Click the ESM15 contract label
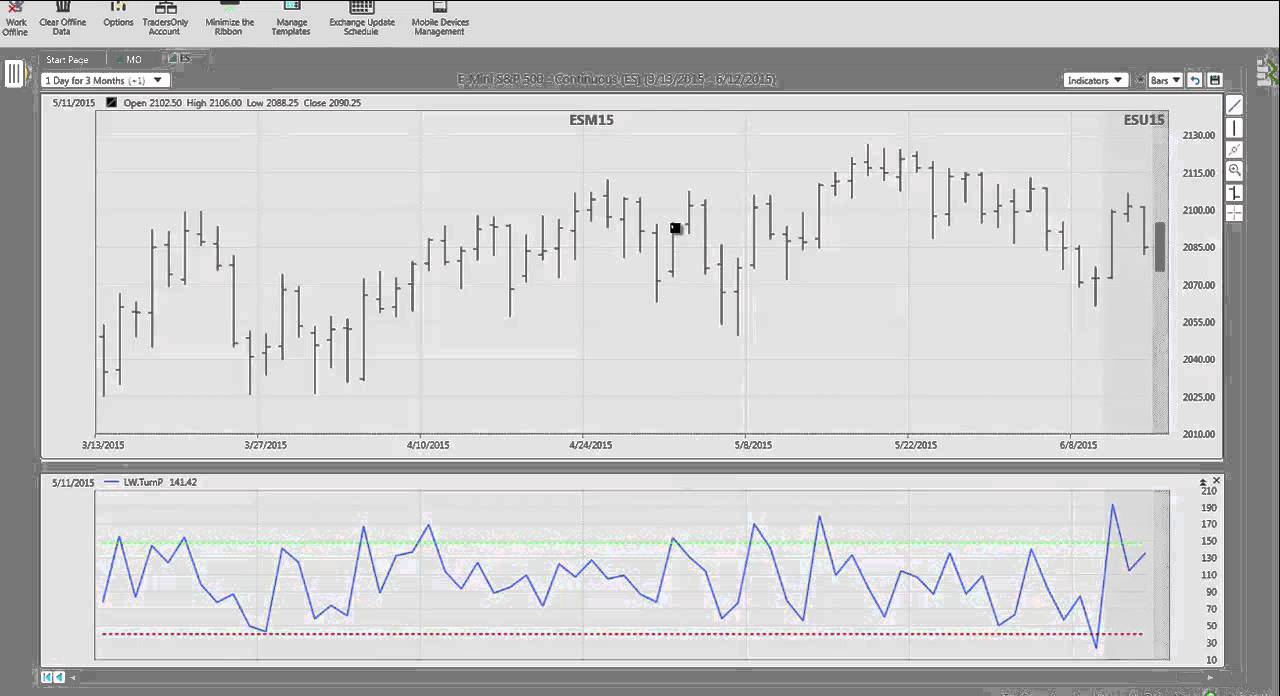Image resolution: width=1280 pixels, height=696 pixels. (591, 120)
